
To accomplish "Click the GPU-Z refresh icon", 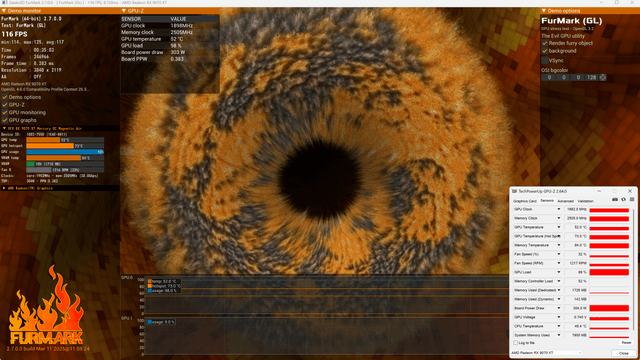I will [623, 200].
